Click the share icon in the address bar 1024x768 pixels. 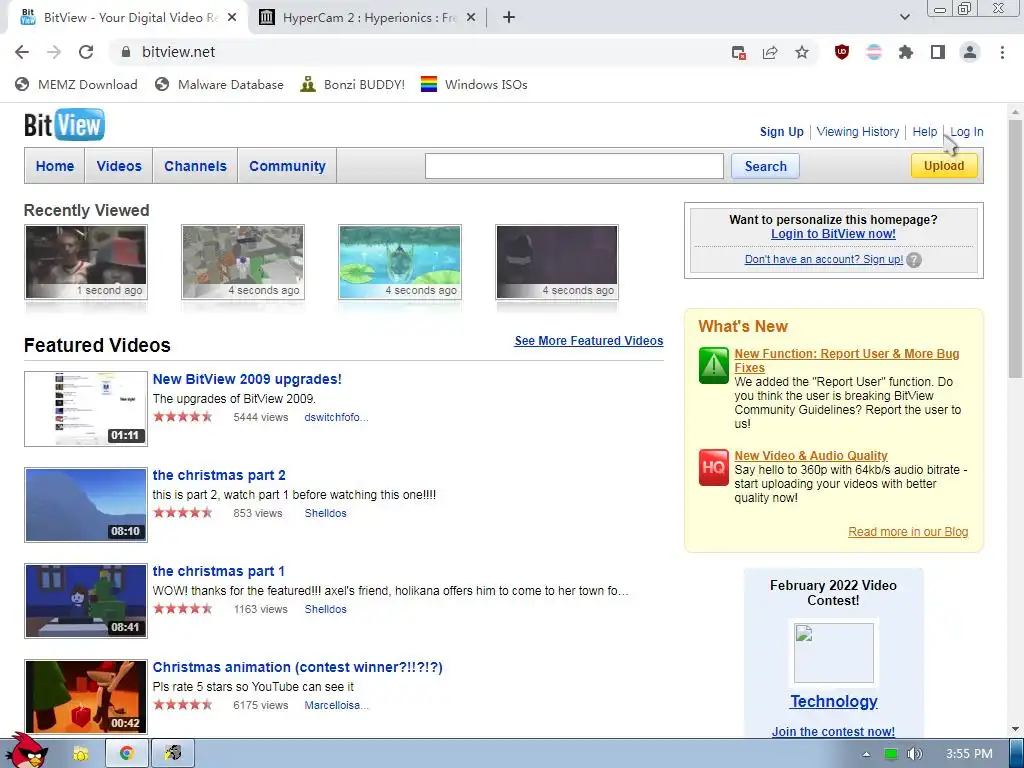770,52
